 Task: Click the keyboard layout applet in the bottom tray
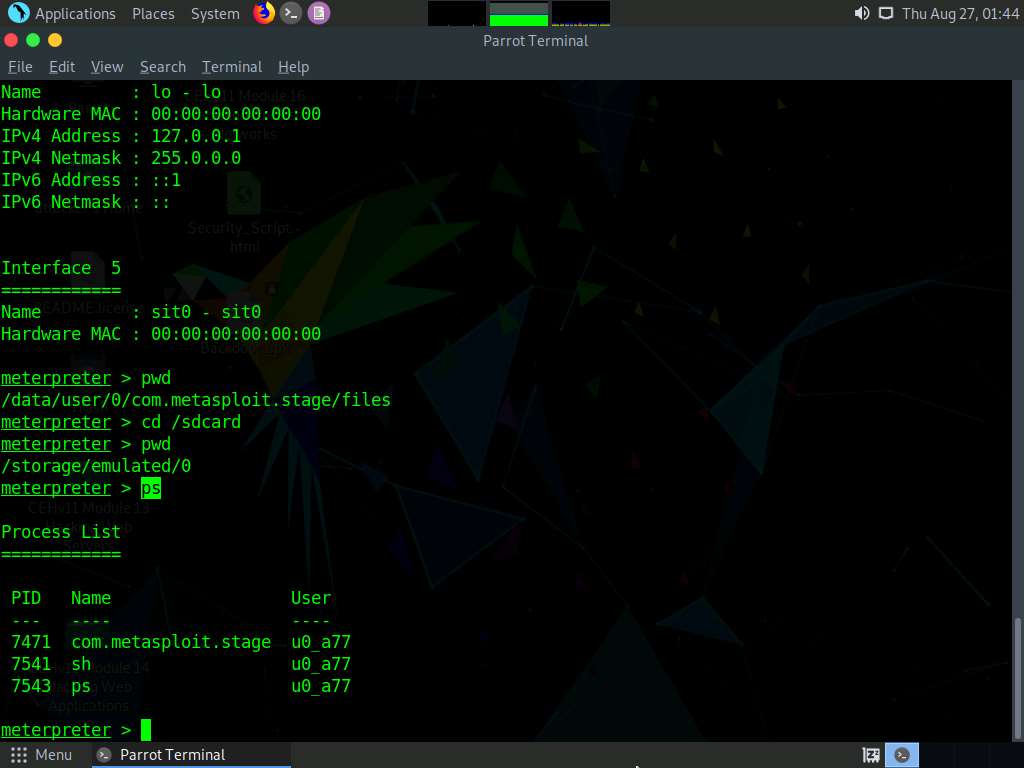pos(871,754)
